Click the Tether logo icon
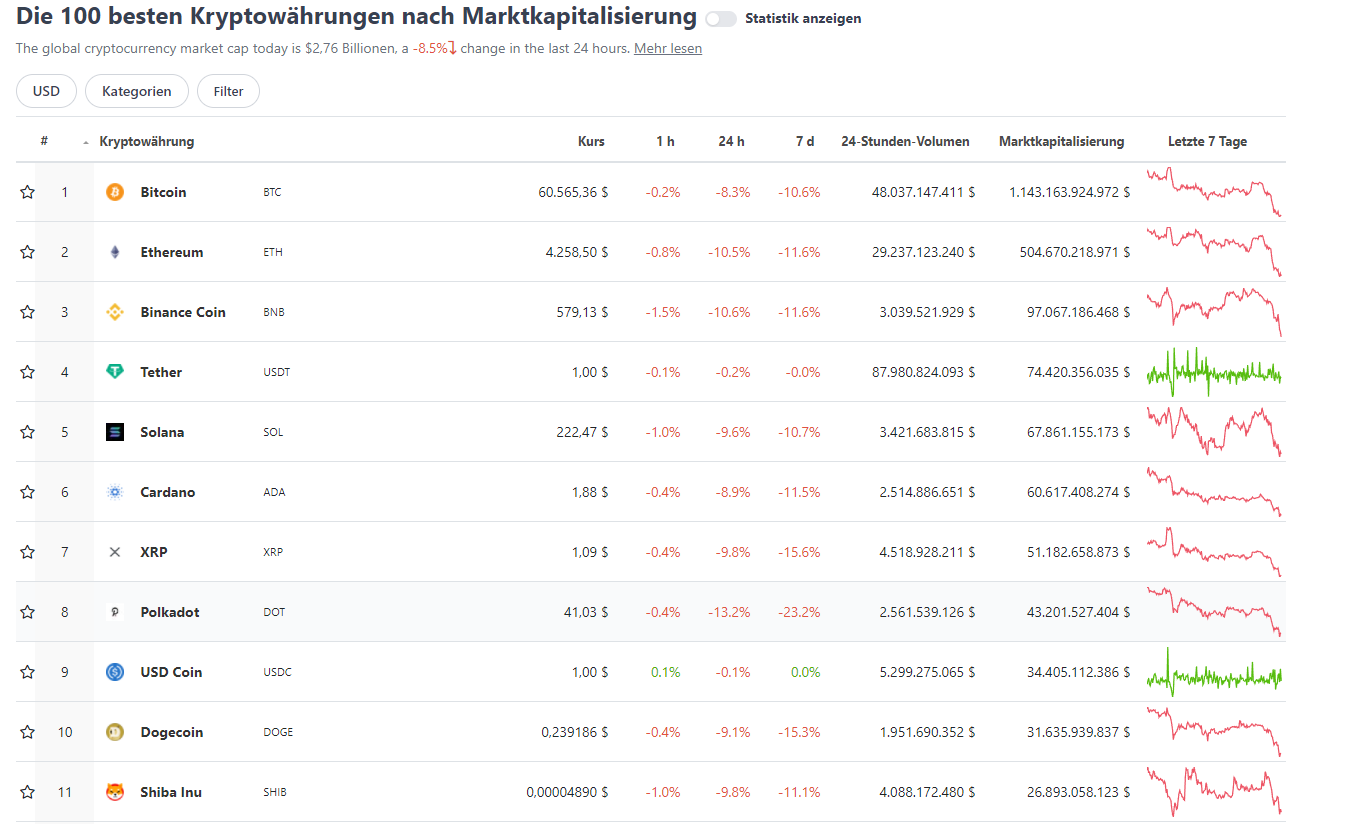This screenshot has height=824, width=1369. (x=115, y=372)
